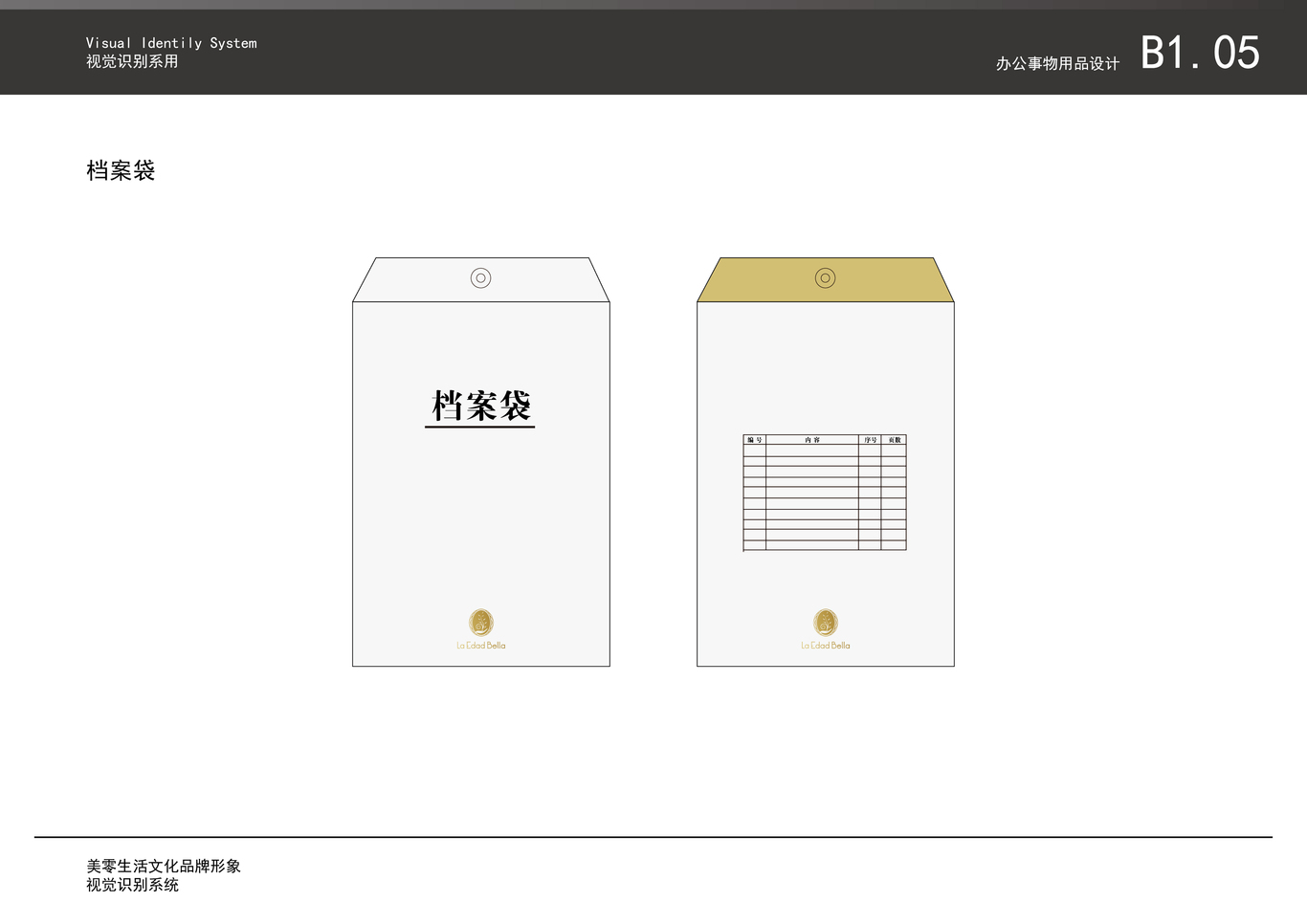Click the 页数 table header cell
Image resolution: width=1307 pixels, height=924 pixels.
click(x=894, y=440)
